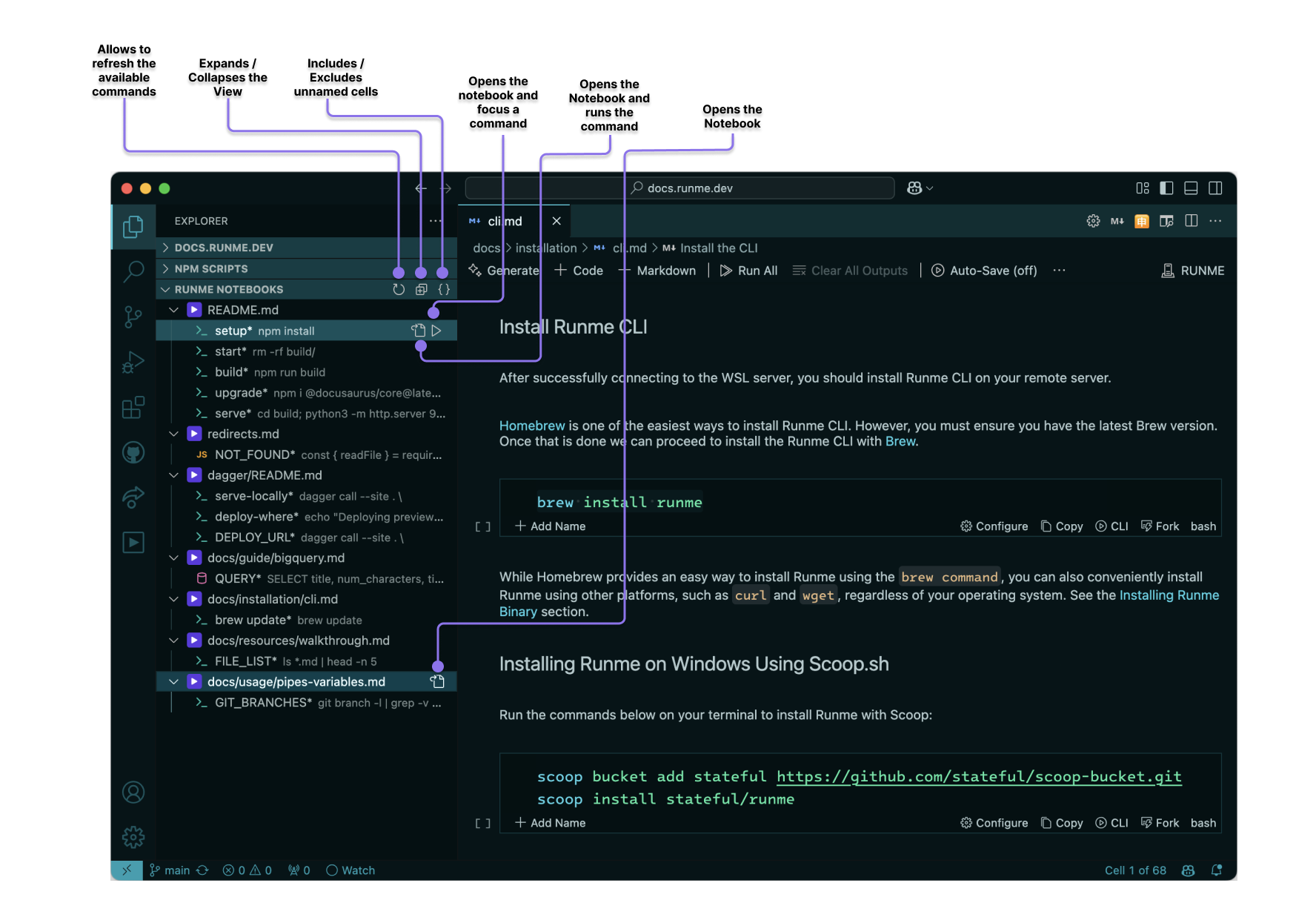Image resolution: width=1316 pixels, height=923 pixels.
Task: Copy the brew install runme command
Action: tap(1062, 526)
